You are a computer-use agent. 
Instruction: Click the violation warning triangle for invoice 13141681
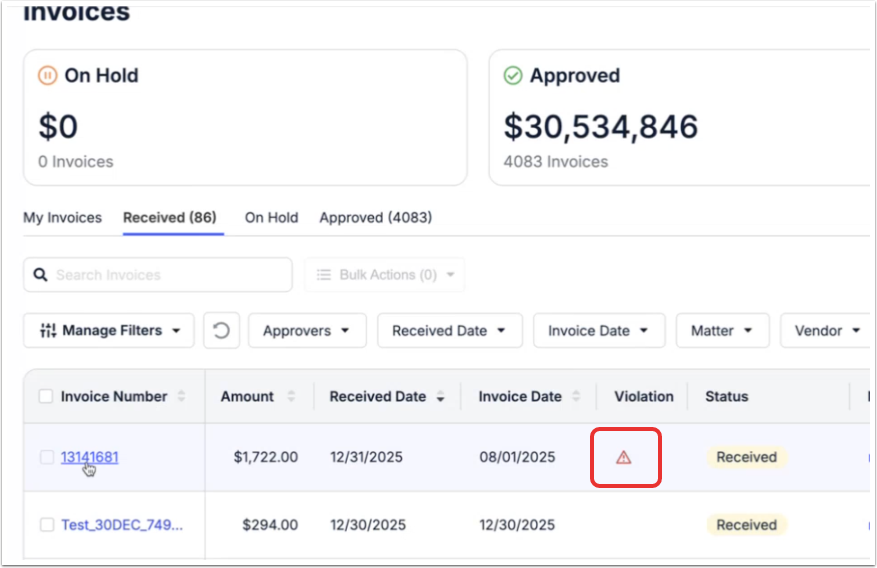(624, 457)
